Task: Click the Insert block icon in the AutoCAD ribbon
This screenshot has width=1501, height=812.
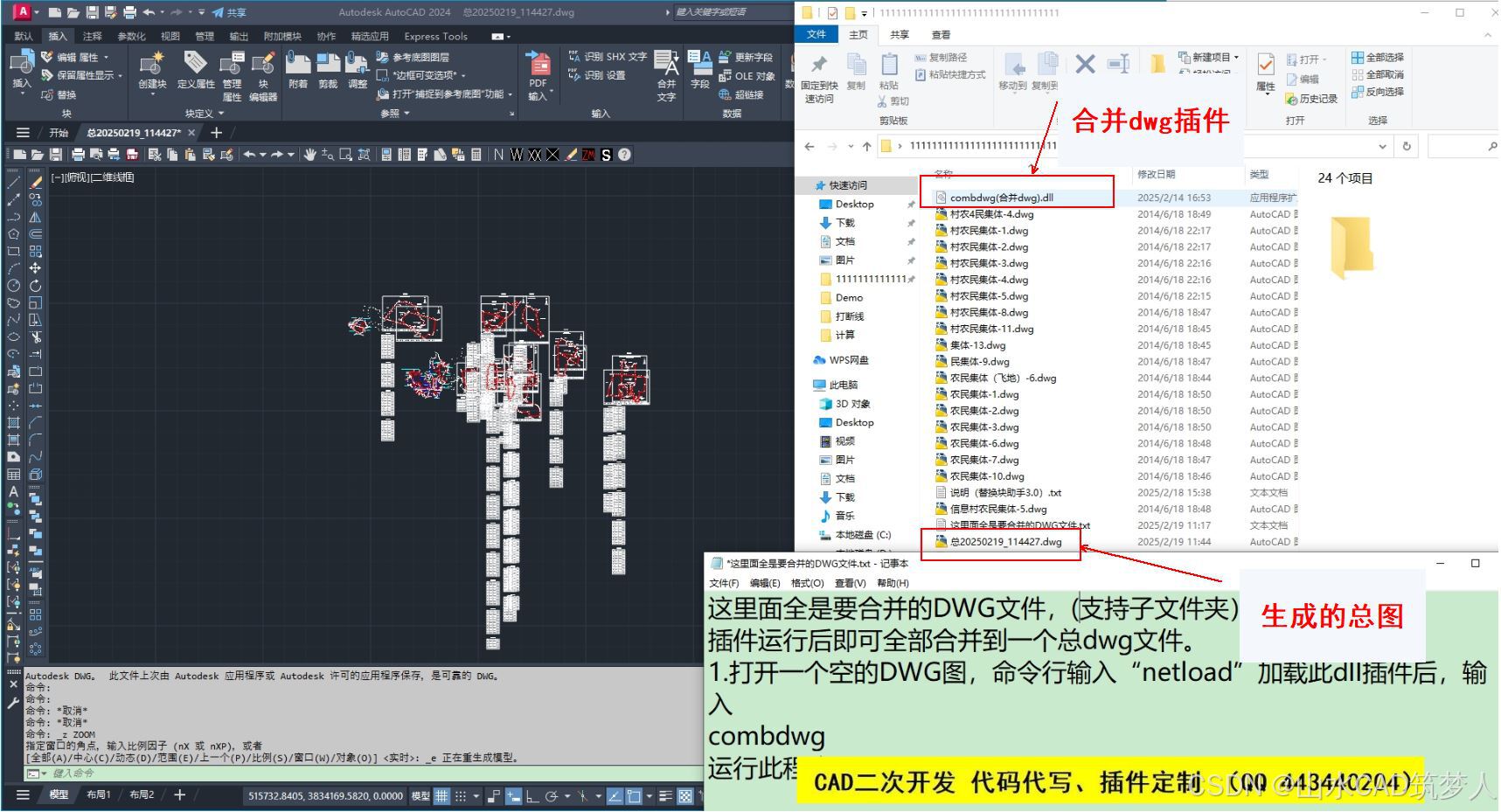Action: (21, 63)
